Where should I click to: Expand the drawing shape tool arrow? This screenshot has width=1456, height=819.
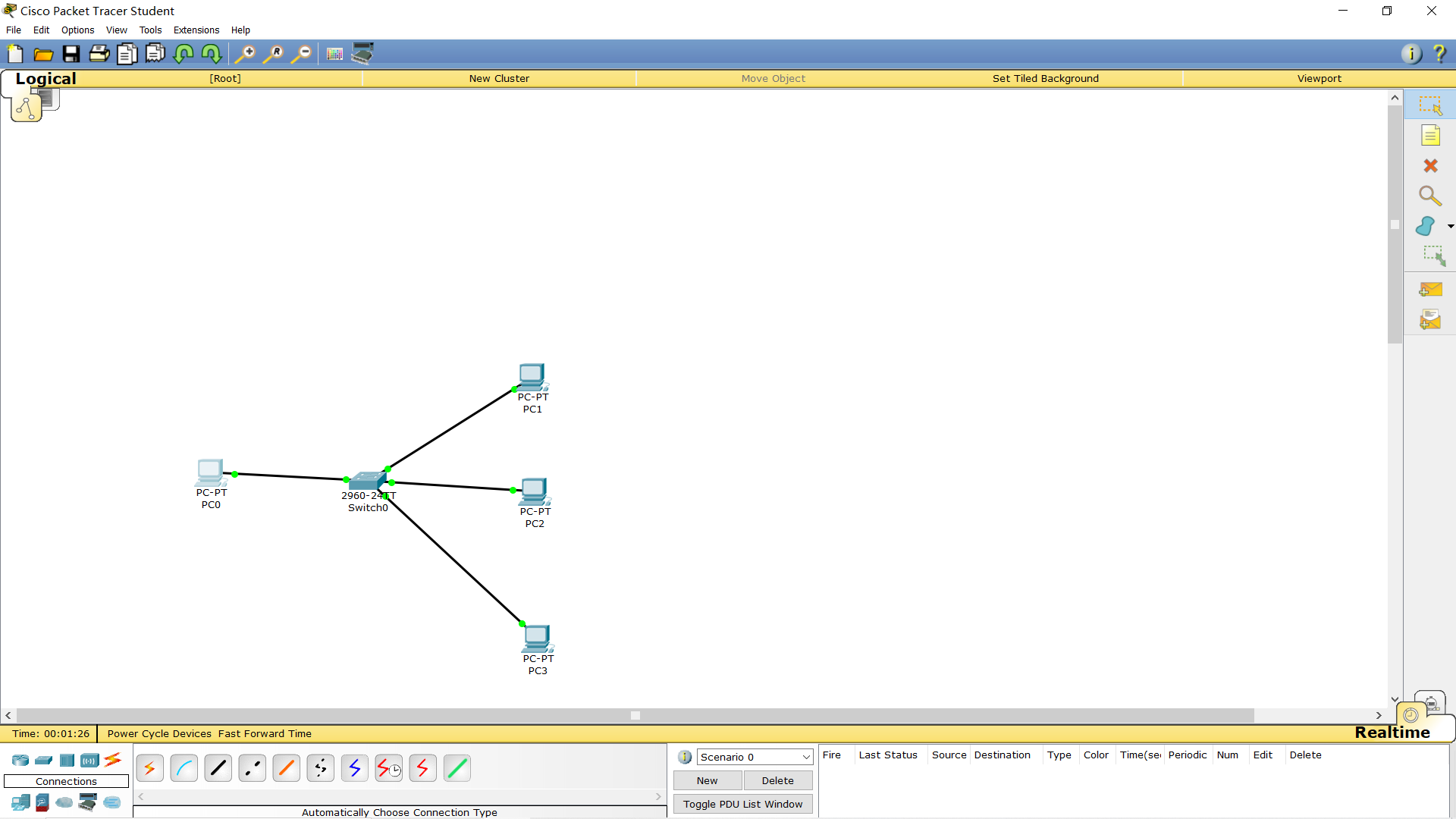coord(1450,226)
